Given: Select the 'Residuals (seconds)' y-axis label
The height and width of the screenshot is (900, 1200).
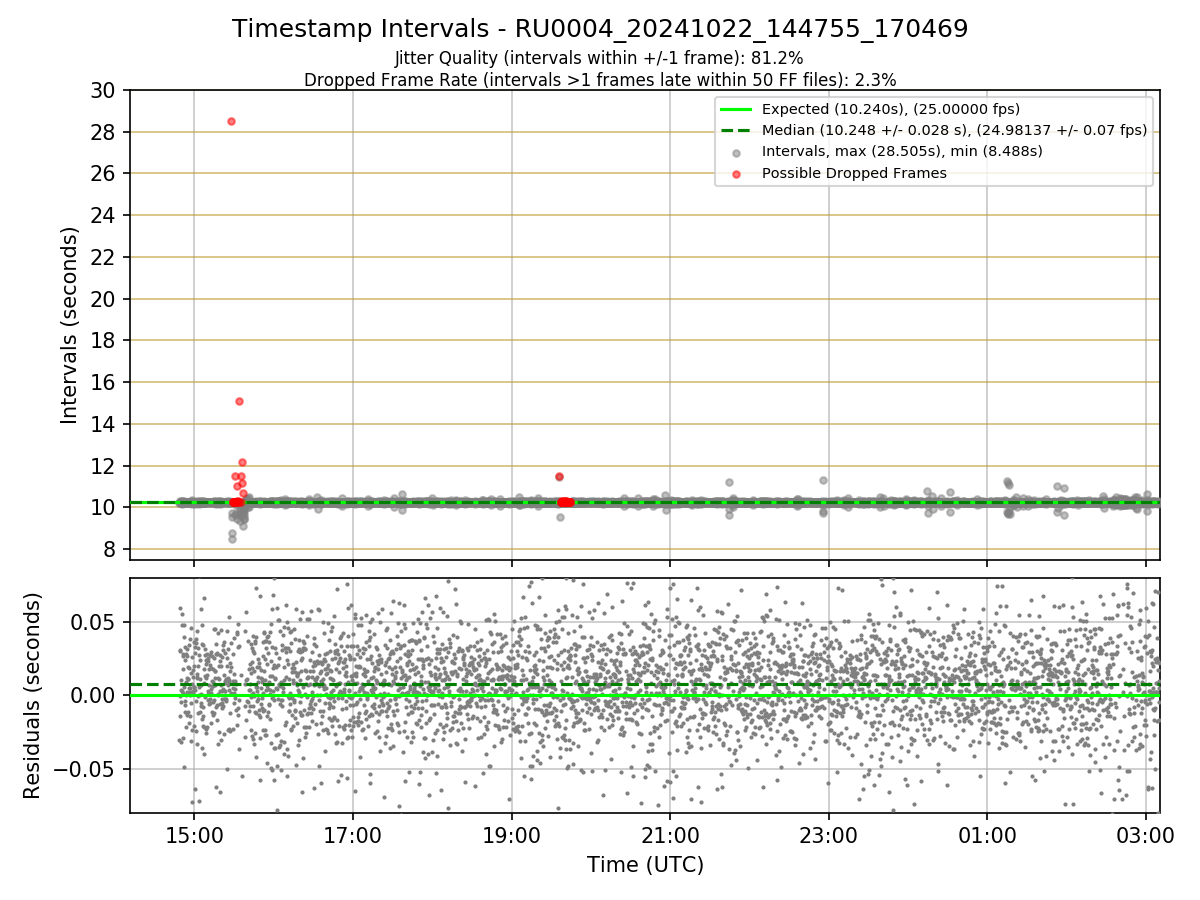Looking at the screenshot, I should [33, 696].
